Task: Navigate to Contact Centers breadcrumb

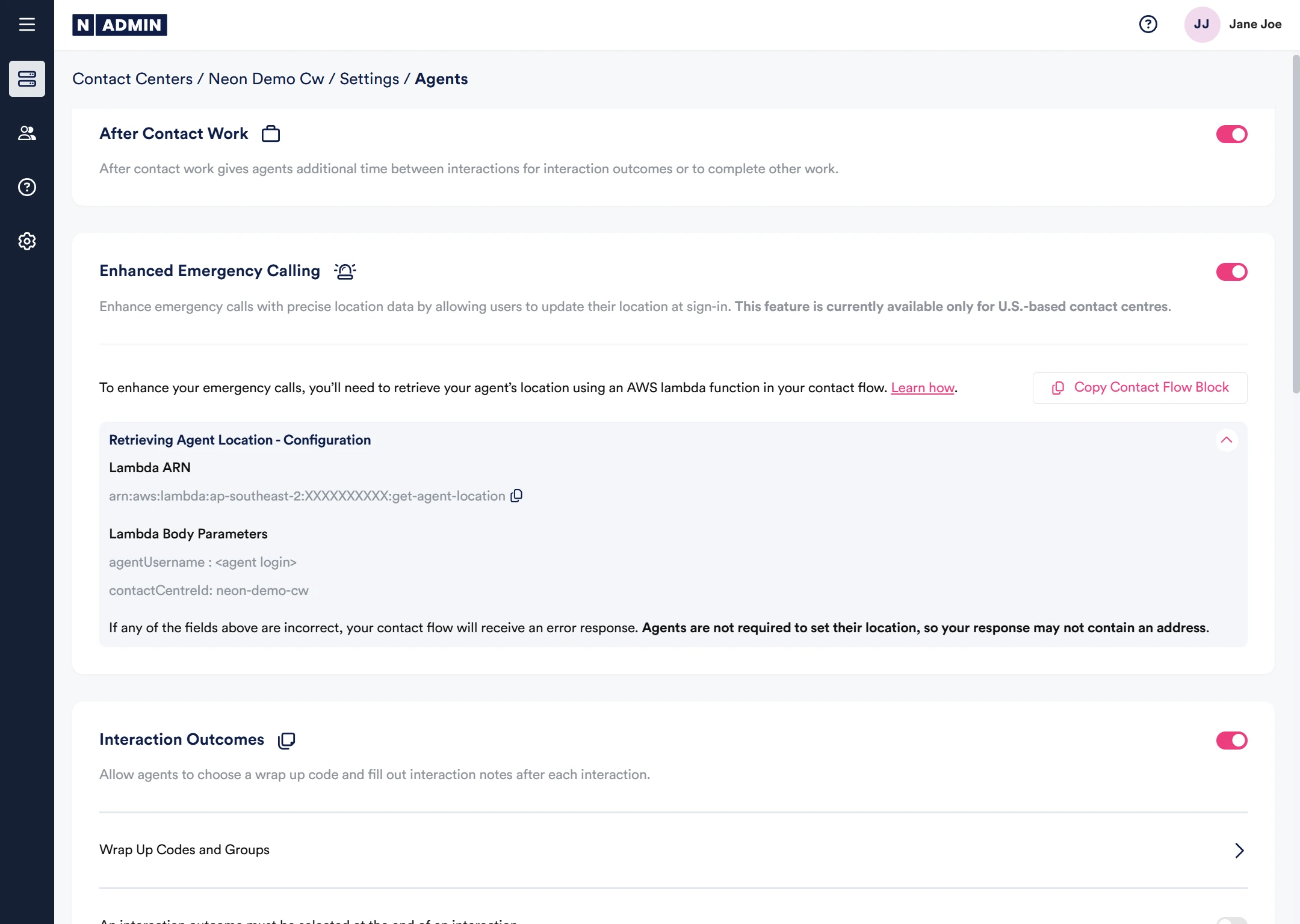Action: coord(132,79)
